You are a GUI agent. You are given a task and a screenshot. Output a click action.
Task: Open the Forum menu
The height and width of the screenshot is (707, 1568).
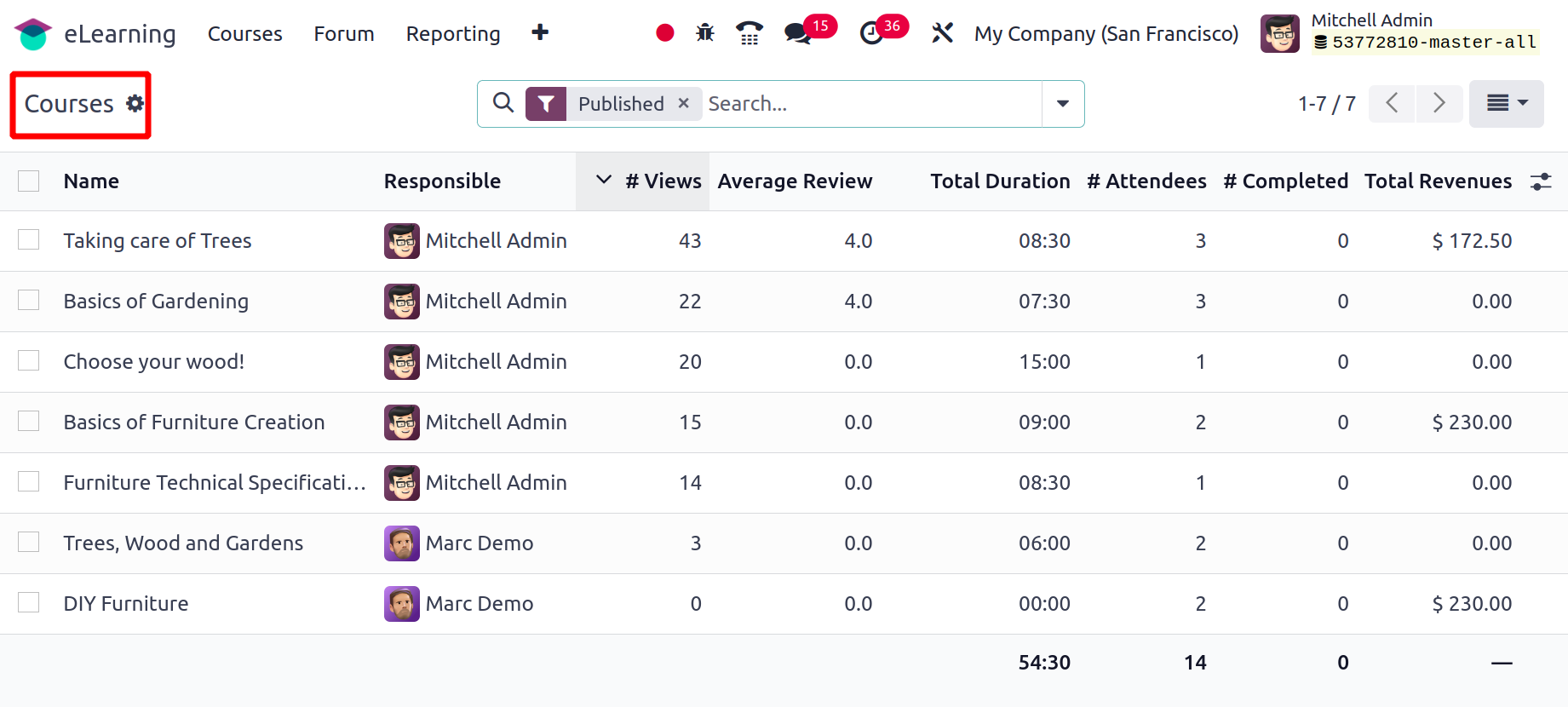(344, 34)
